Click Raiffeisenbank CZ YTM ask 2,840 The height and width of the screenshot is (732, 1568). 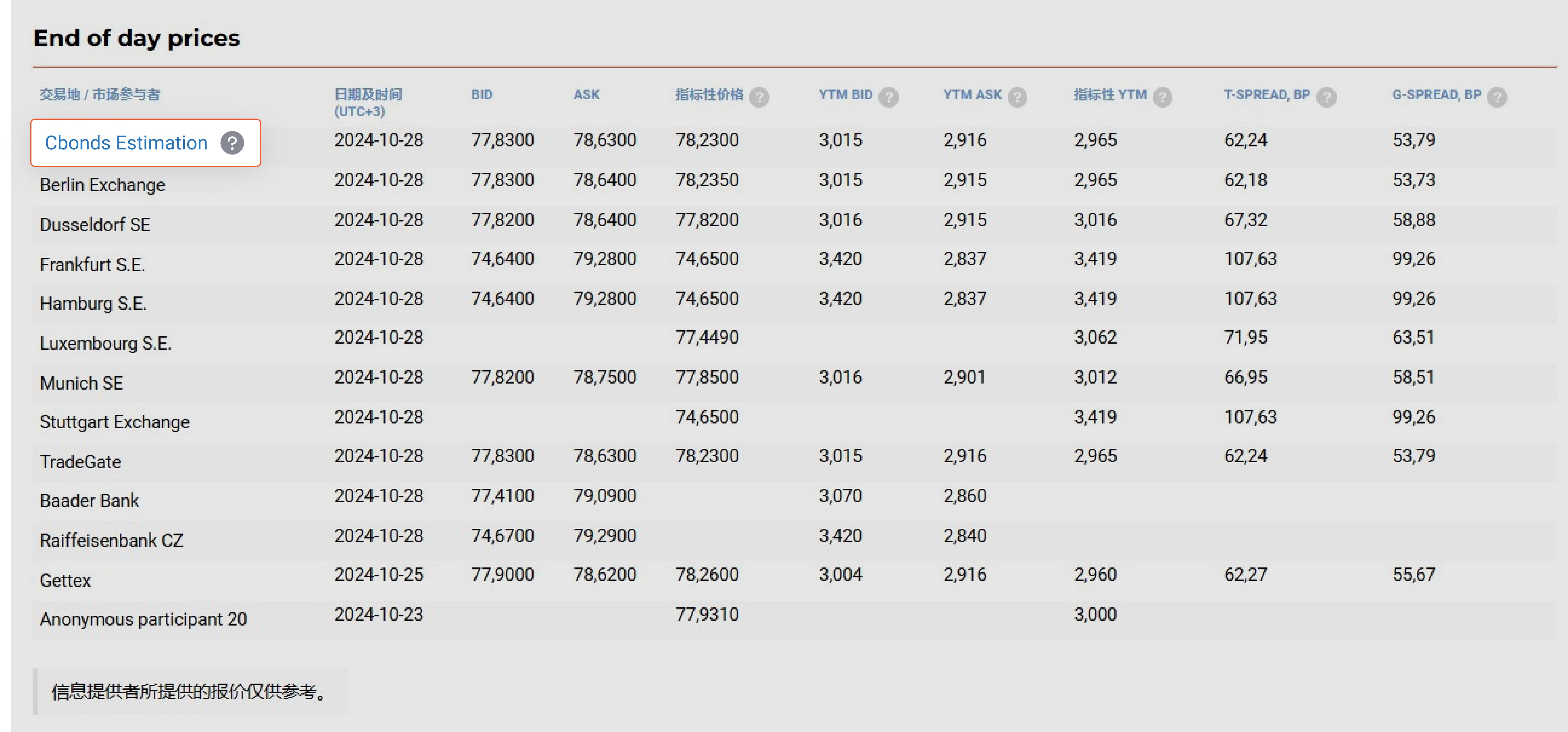coord(965,536)
